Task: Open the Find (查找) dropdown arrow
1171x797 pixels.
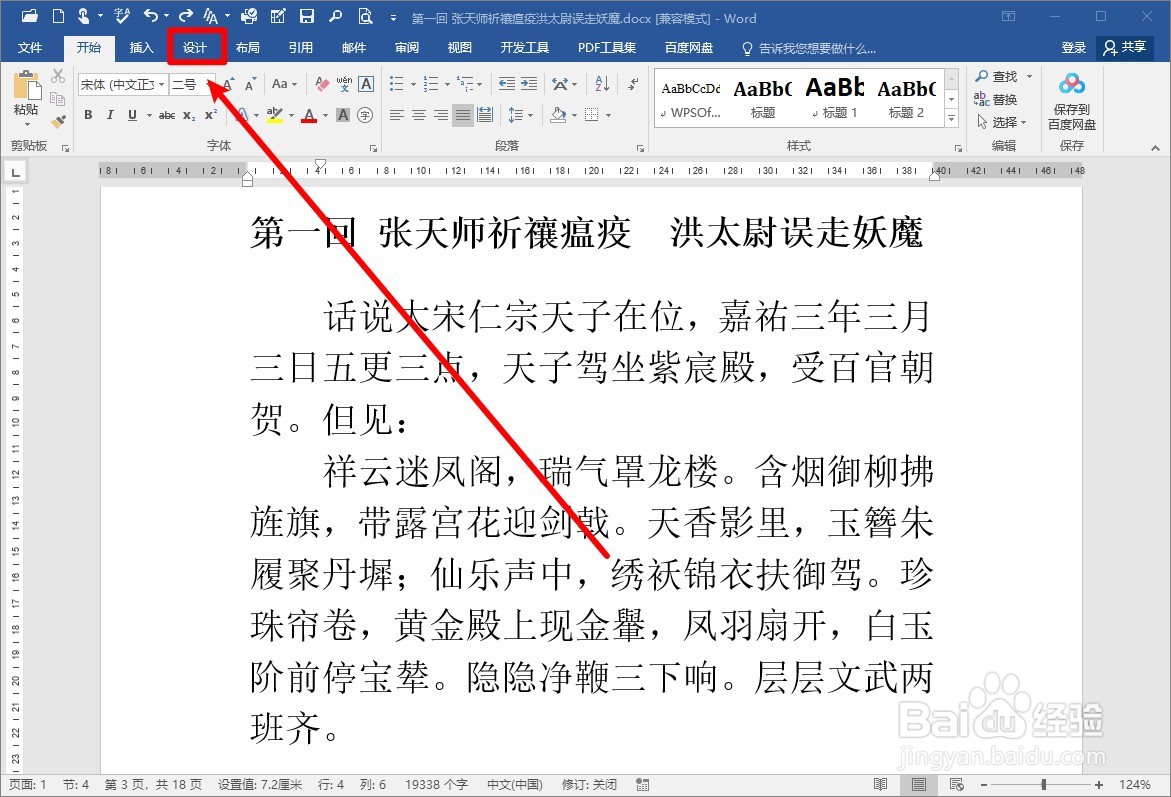Action: point(1029,76)
